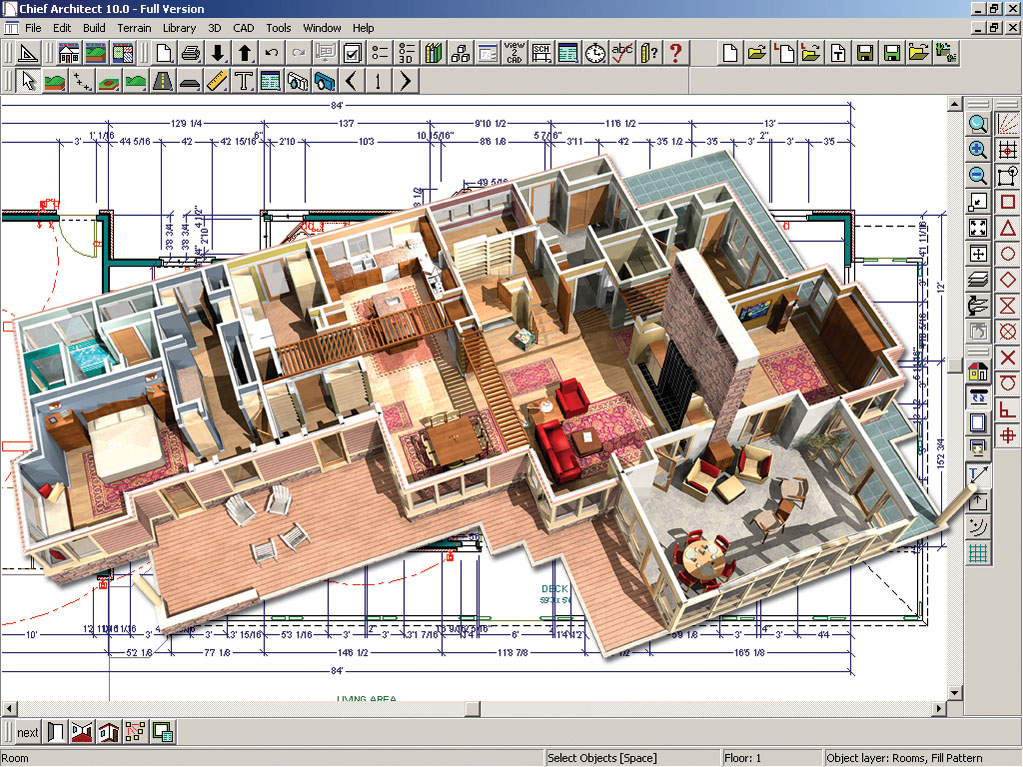The height and width of the screenshot is (767, 1023).
Task: Click the View 2 CAD icon
Action: pos(514,53)
